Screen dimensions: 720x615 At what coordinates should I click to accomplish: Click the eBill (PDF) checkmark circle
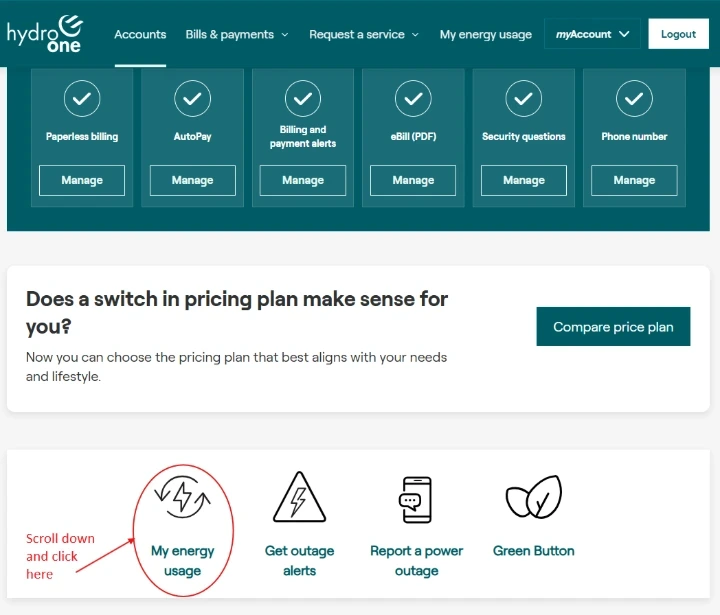413,98
